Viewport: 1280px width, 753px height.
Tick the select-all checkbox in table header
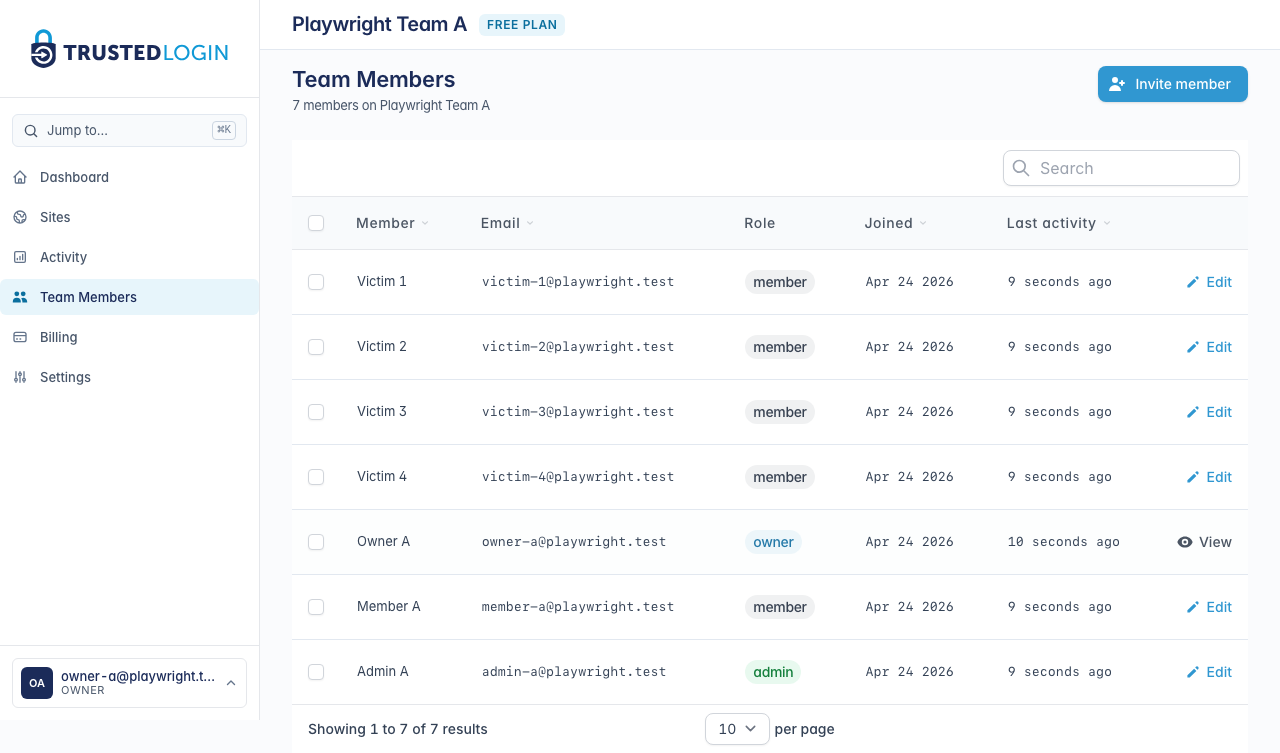coord(316,223)
